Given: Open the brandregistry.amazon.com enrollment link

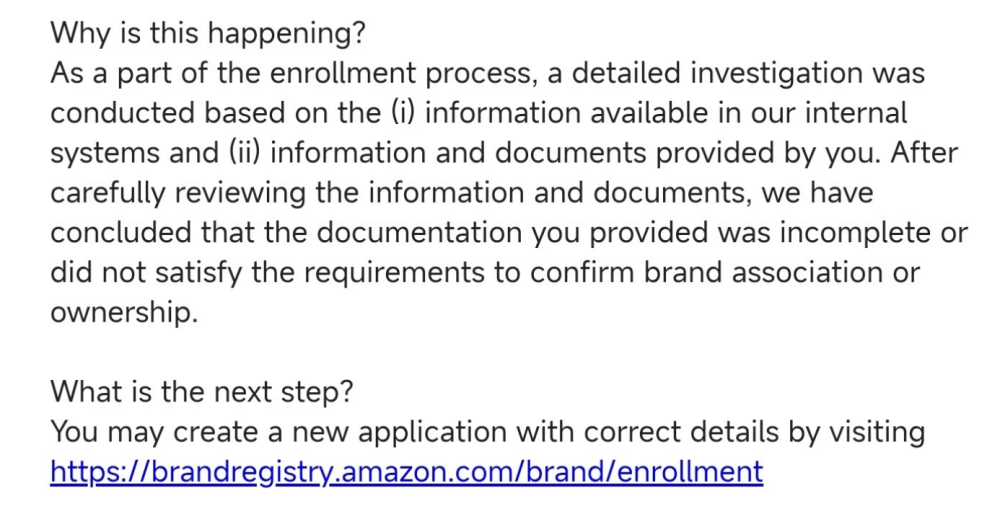Looking at the screenshot, I should point(406,471).
